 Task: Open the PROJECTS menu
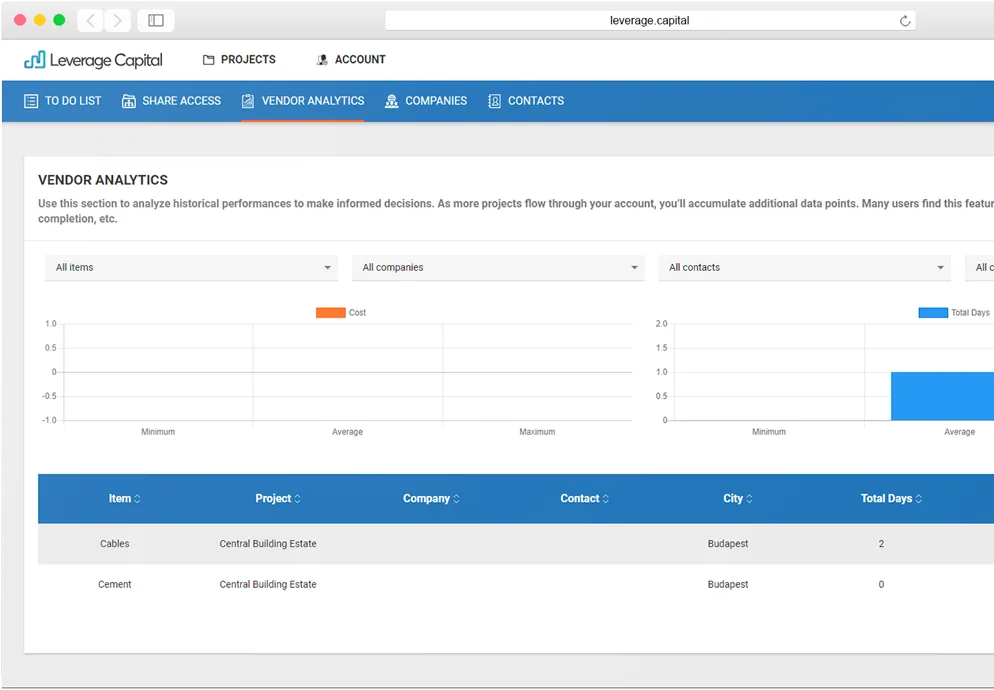coord(239,60)
